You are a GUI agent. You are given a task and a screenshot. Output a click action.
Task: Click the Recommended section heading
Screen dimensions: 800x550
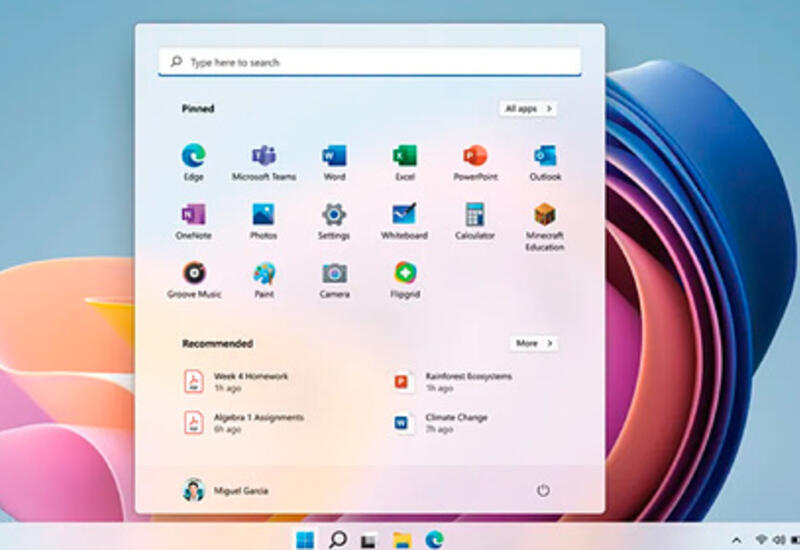click(x=217, y=343)
